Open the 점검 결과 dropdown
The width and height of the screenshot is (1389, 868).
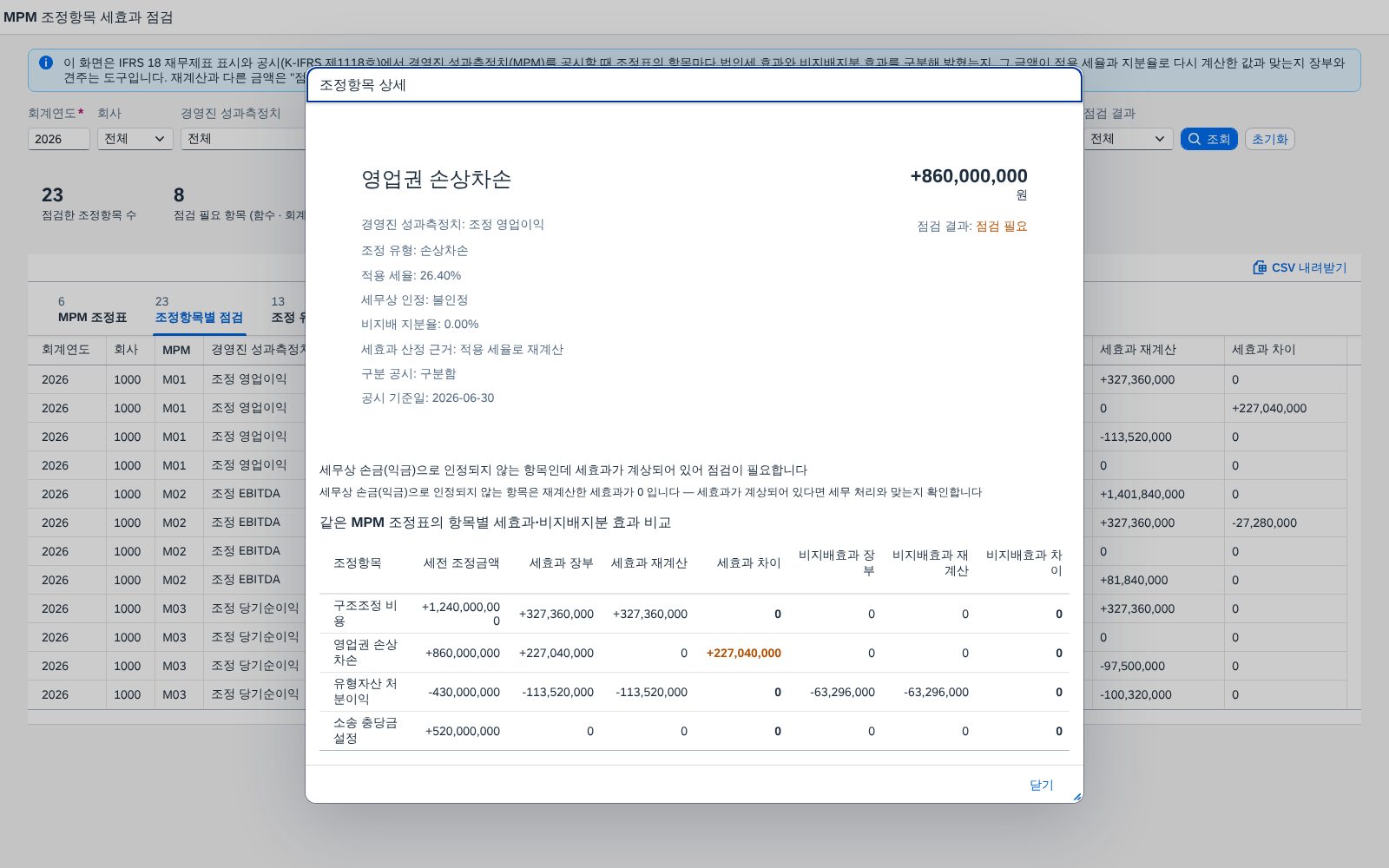(1128, 139)
